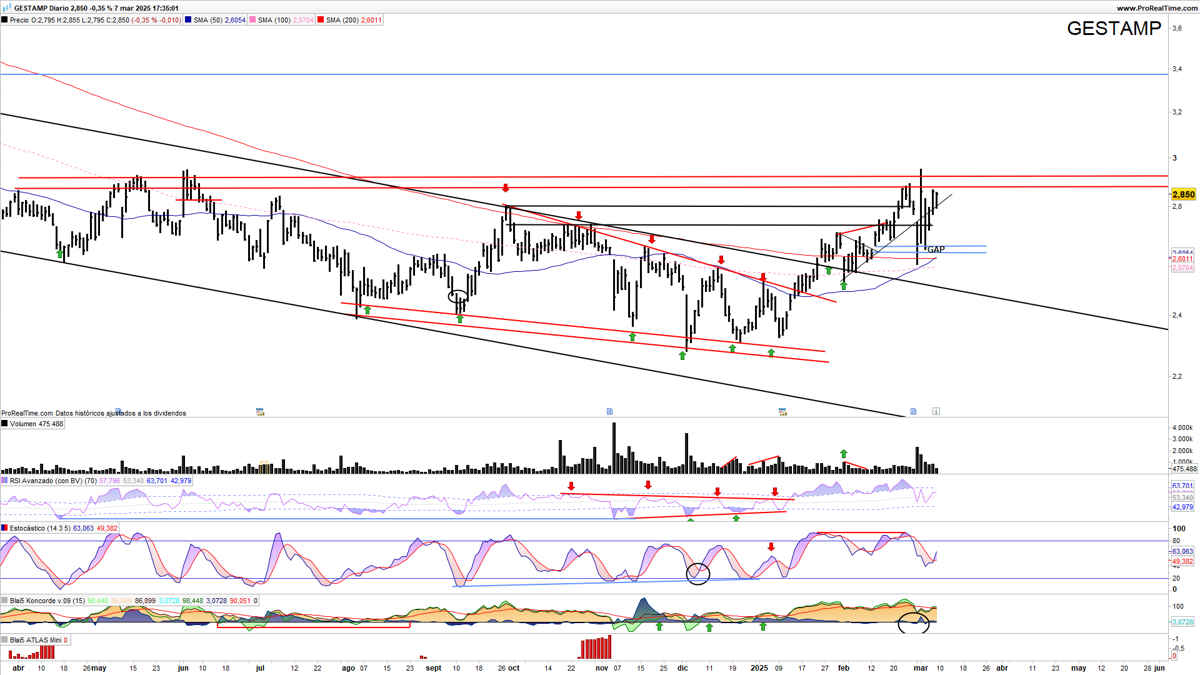Image resolution: width=1200 pixels, height=675 pixels.
Task: Click the event marker icon below early January 2025
Action: 783,410
